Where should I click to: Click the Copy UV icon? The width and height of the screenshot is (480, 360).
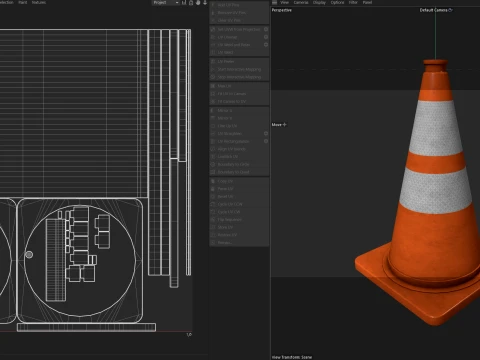click(x=213, y=181)
